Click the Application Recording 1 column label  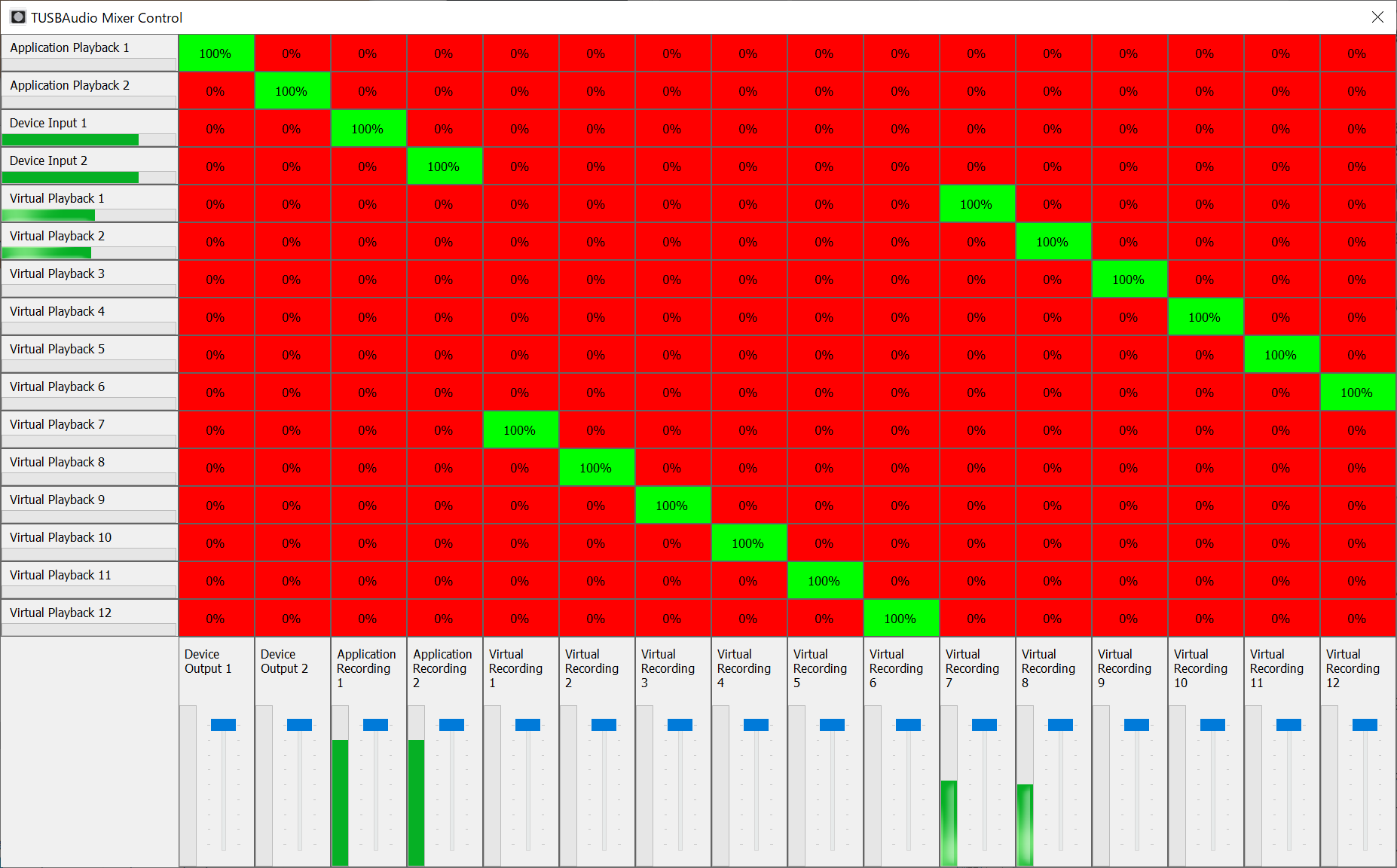(366, 668)
